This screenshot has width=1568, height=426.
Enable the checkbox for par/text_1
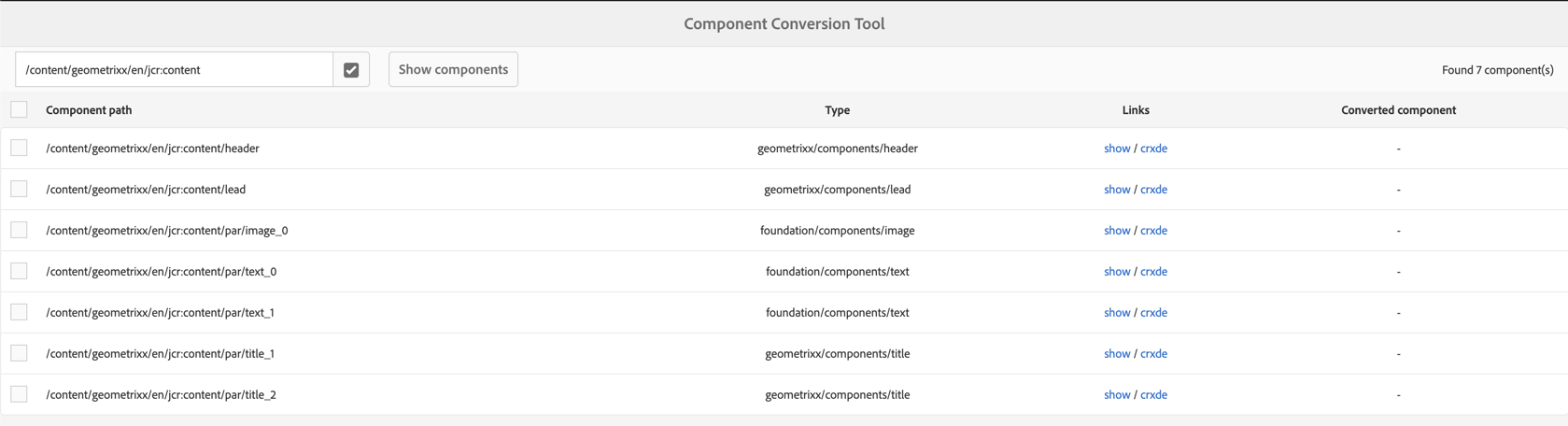20,313
